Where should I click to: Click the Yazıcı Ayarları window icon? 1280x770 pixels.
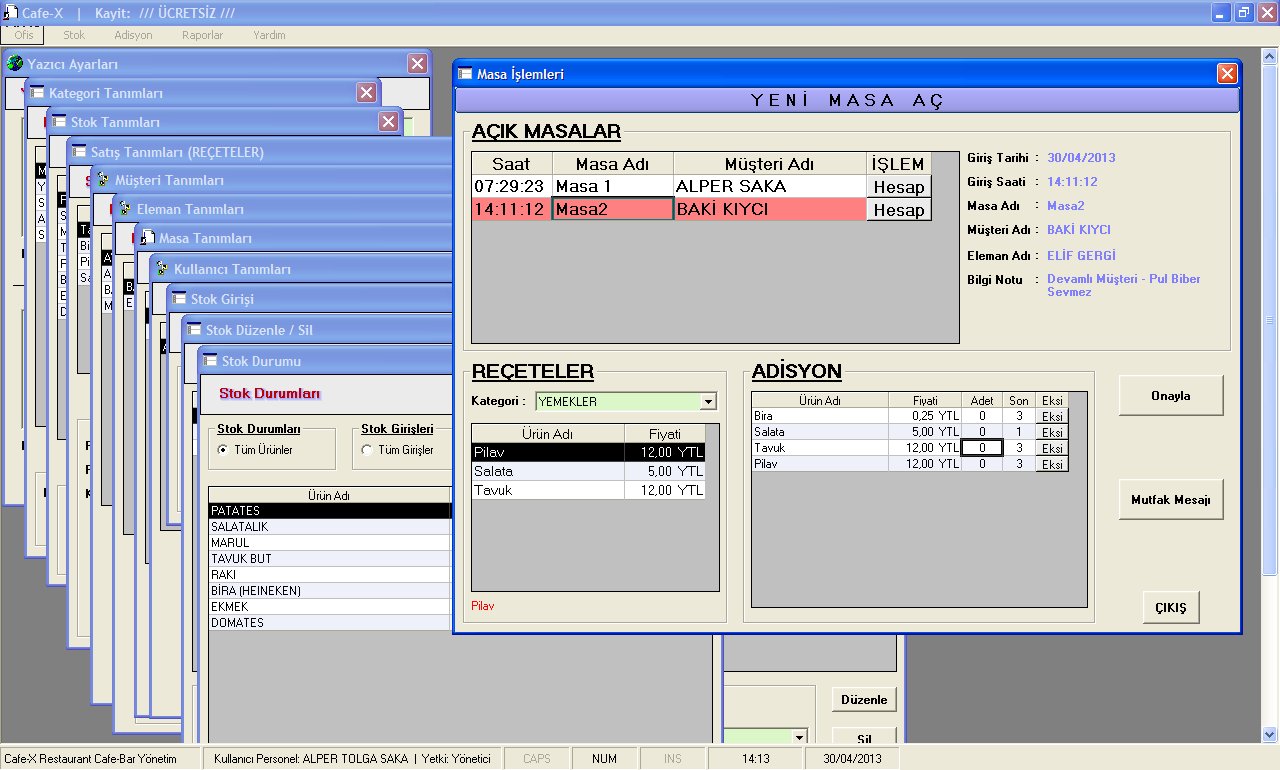(15, 64)
